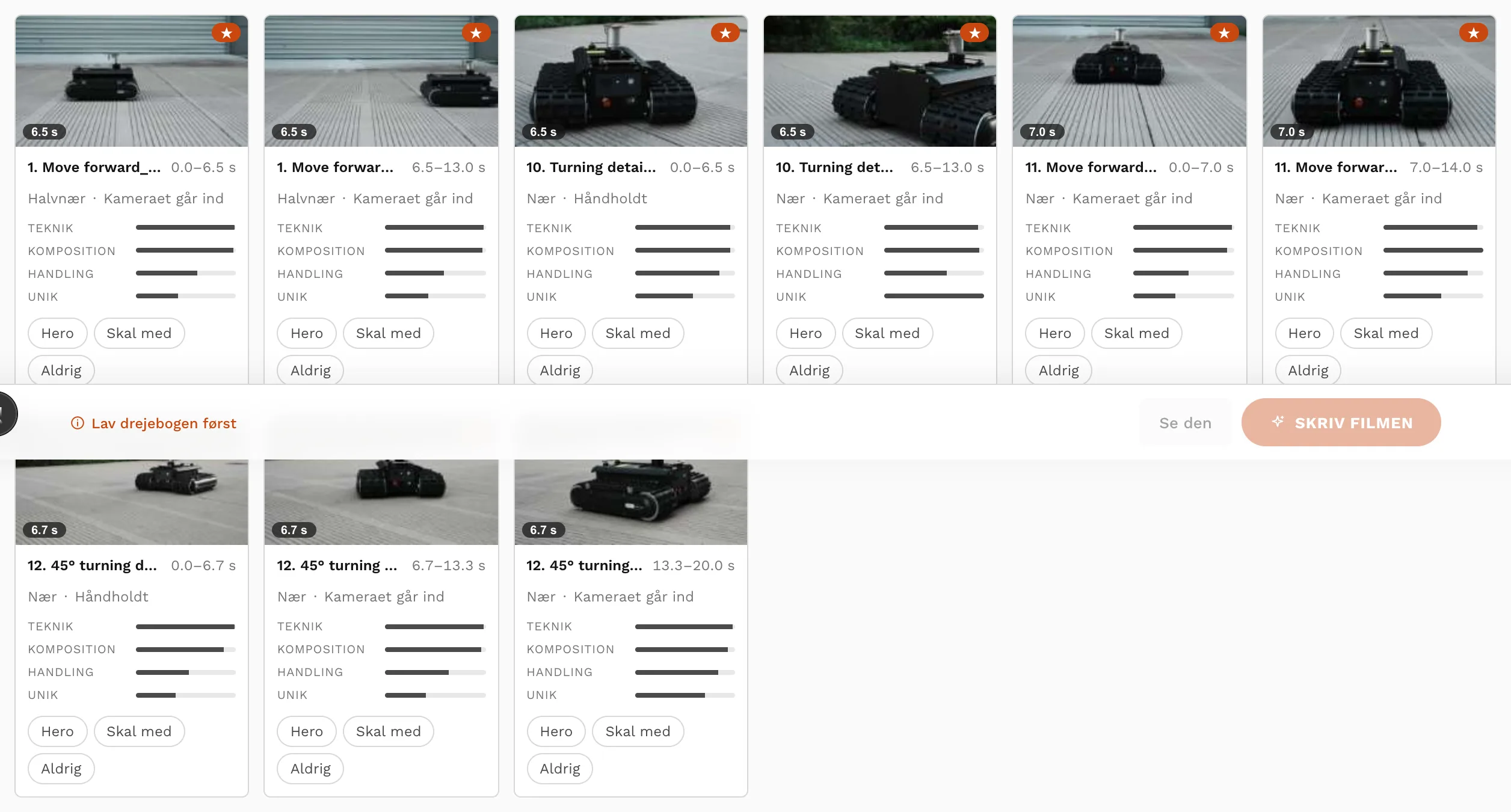Set Skal med on 12. 45° turning 6.7–13.3 s
The width and height of the screenshot is (1511, 812).
(389, 731)
